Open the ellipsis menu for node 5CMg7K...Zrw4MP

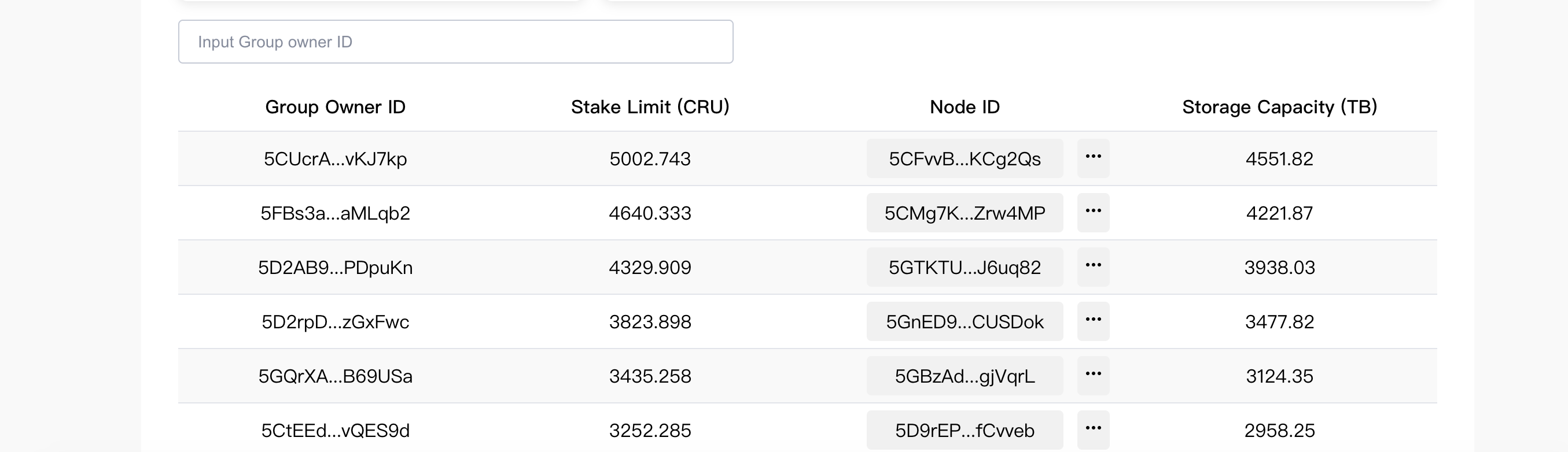[x=1093, y=212]
